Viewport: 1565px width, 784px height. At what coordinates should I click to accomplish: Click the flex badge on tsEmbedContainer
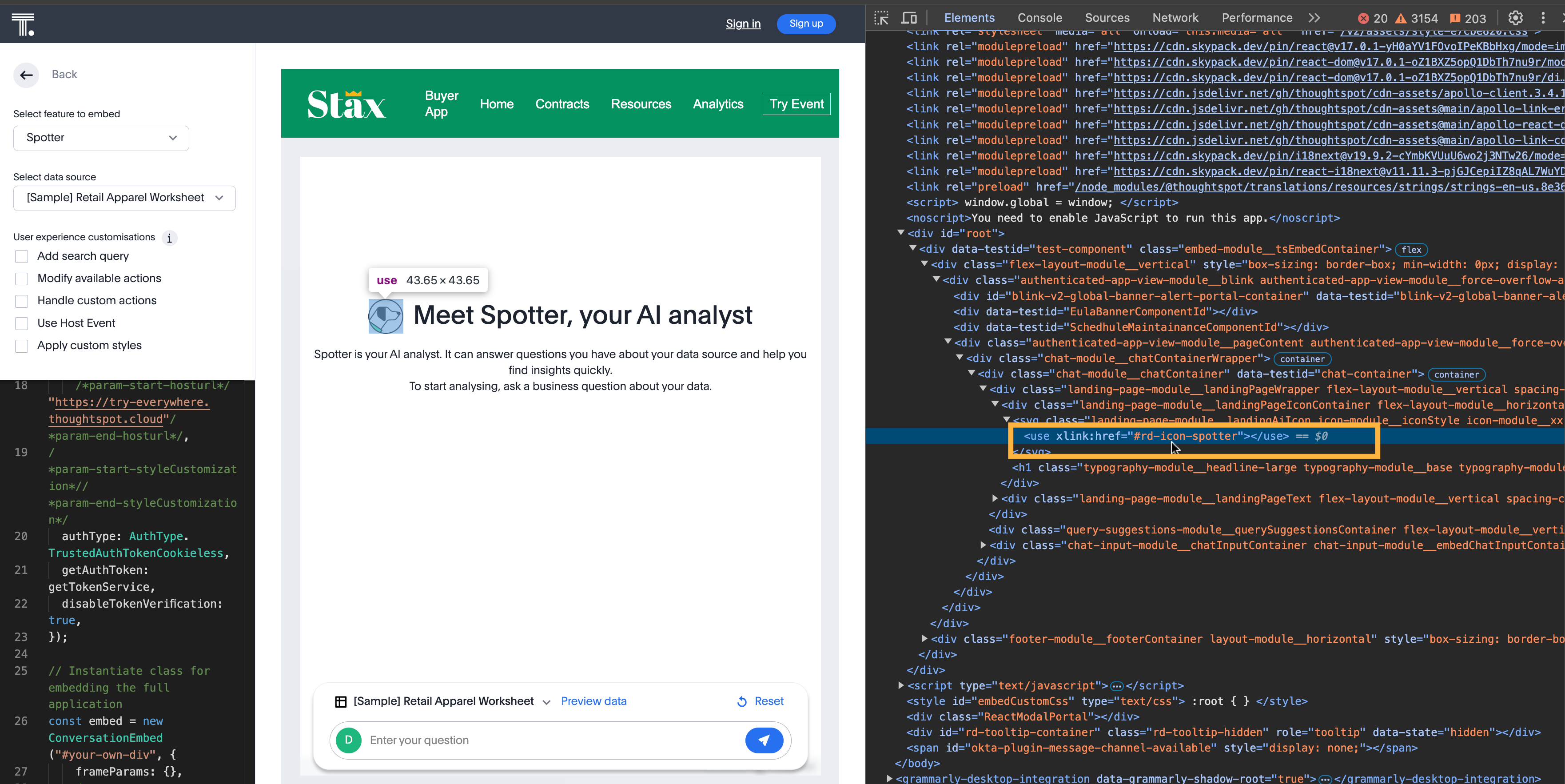click(1411, 250)
